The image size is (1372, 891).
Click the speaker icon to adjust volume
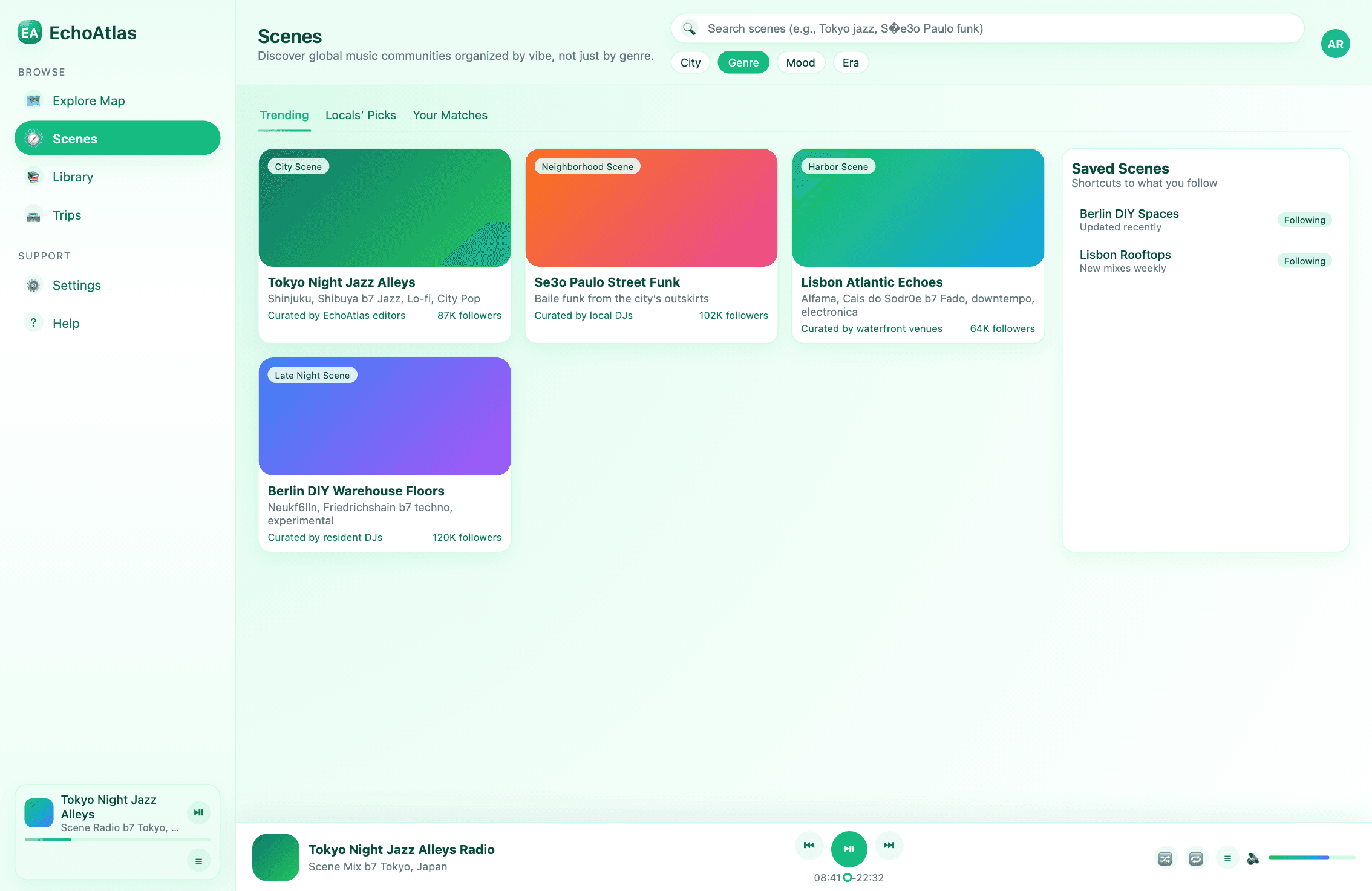click(1253, 858)
